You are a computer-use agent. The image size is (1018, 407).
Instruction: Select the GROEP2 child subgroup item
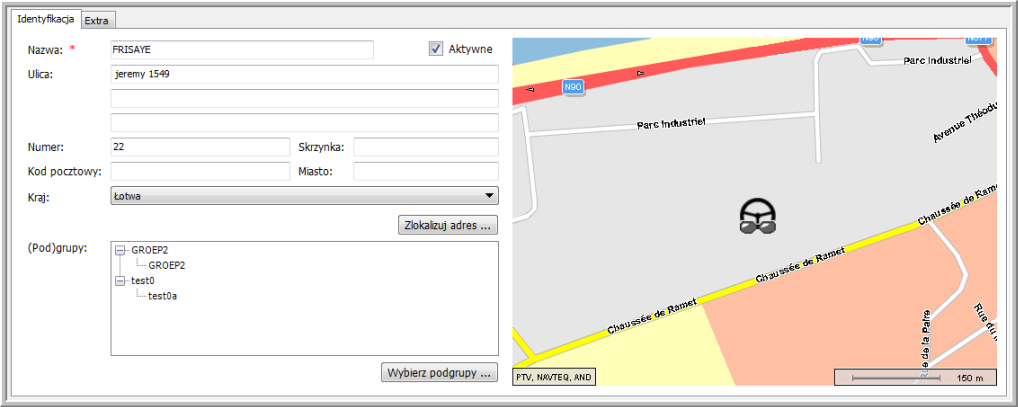pos(167,266)
